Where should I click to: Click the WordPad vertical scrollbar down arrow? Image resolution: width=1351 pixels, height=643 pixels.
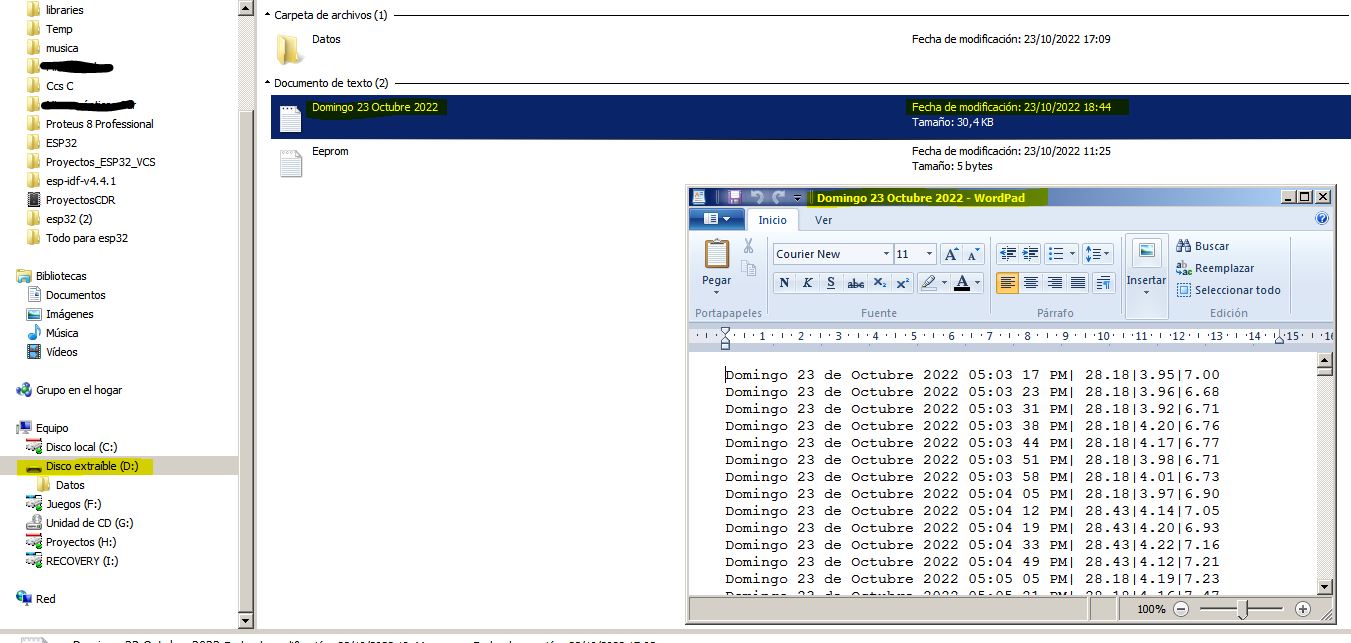[x=1325, y=587]
